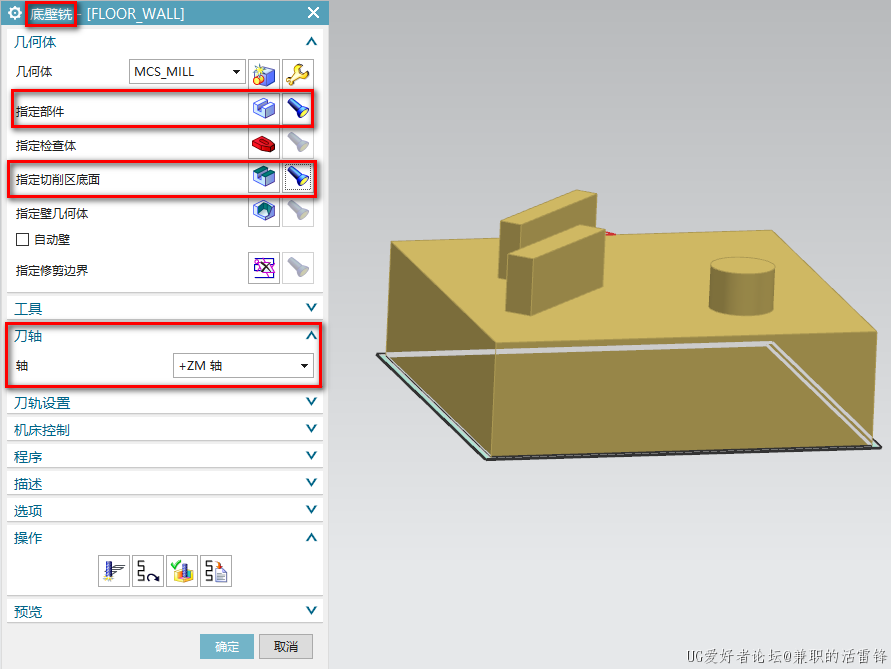Click the specify trim boundary (指定修剪边界) icon

point(264,267)
